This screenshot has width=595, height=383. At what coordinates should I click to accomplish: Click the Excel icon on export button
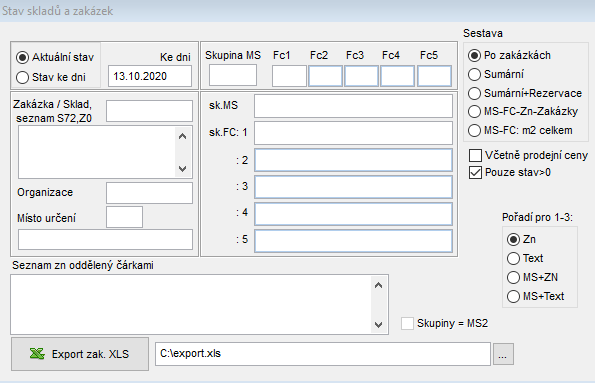pyautogui.click(x=37, y=354)
